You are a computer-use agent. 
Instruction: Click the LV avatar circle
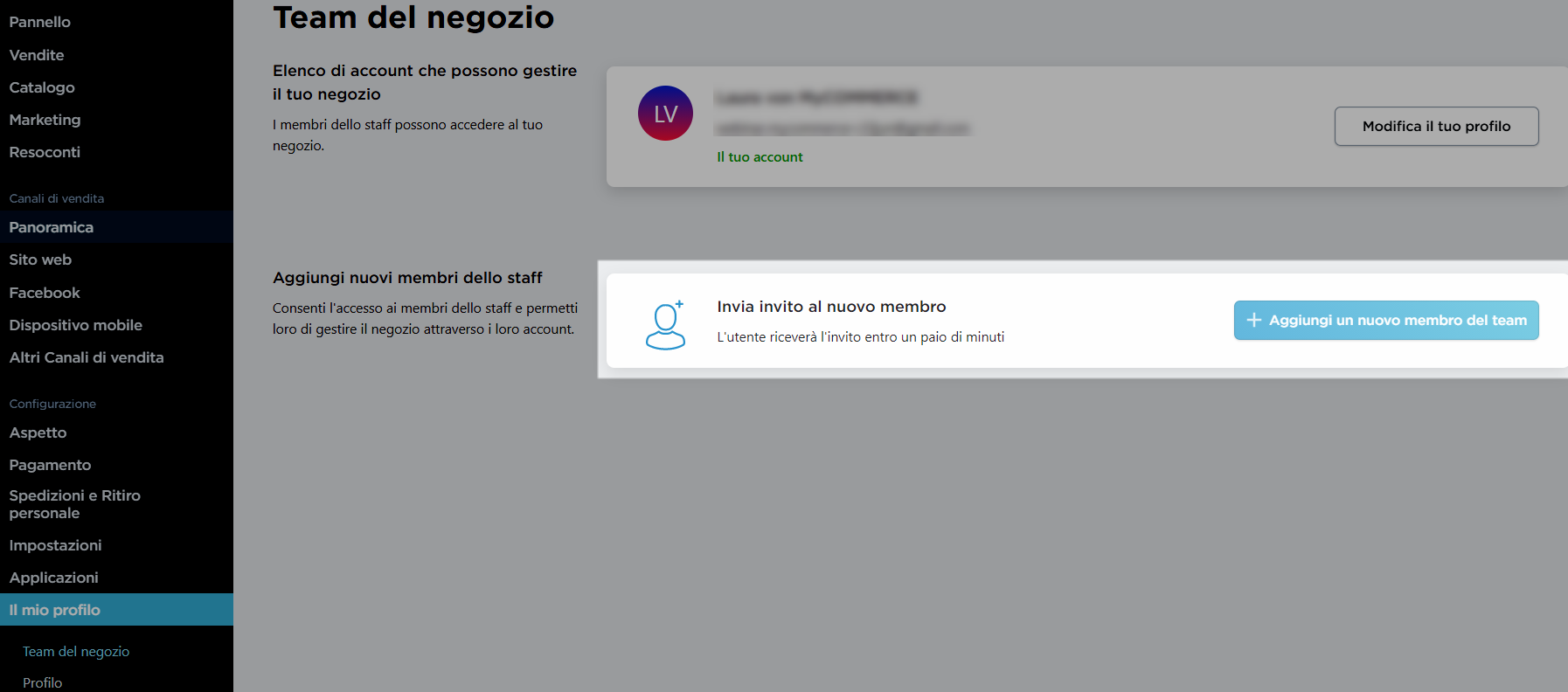coord(665,114)
